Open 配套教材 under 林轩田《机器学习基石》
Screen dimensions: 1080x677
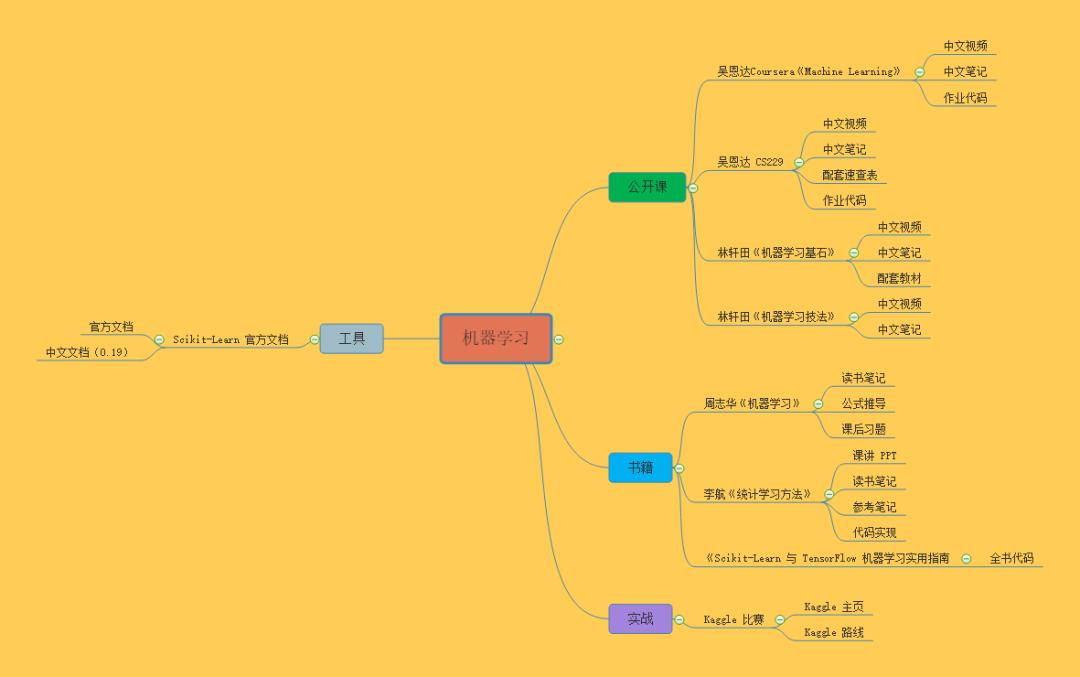click(900, 278)
